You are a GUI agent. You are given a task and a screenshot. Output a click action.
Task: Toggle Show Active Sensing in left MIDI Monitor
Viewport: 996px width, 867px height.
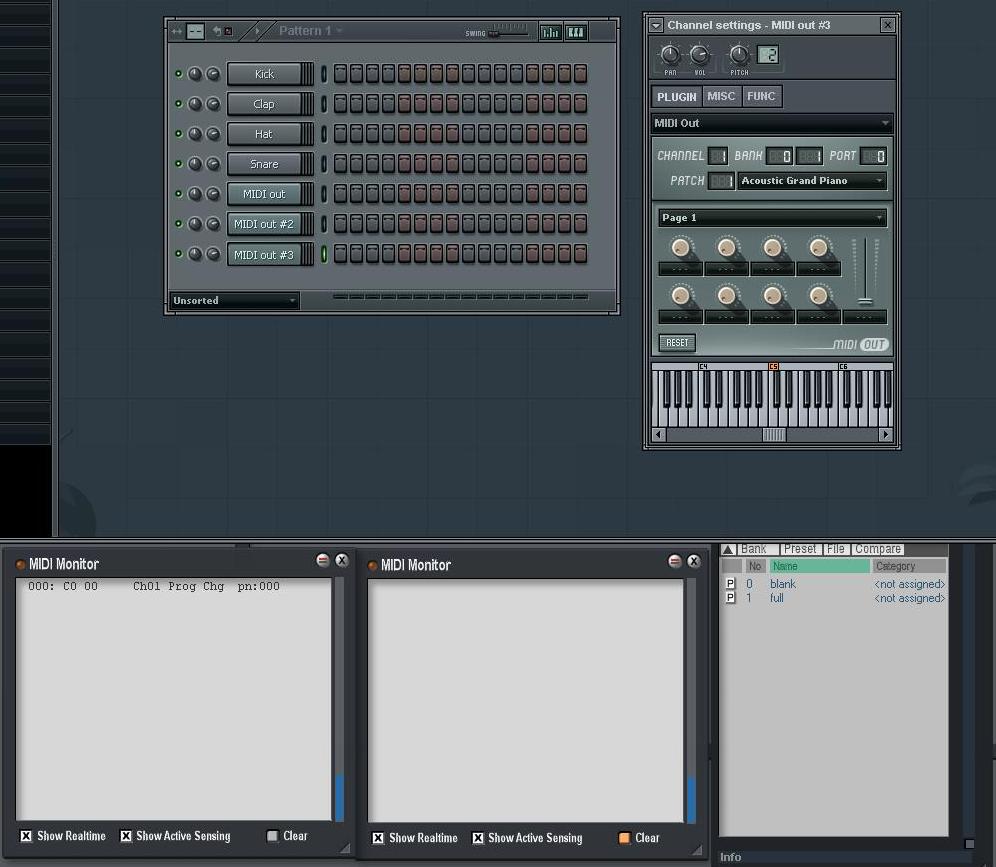pyautogui.click(x=126, y=836)
